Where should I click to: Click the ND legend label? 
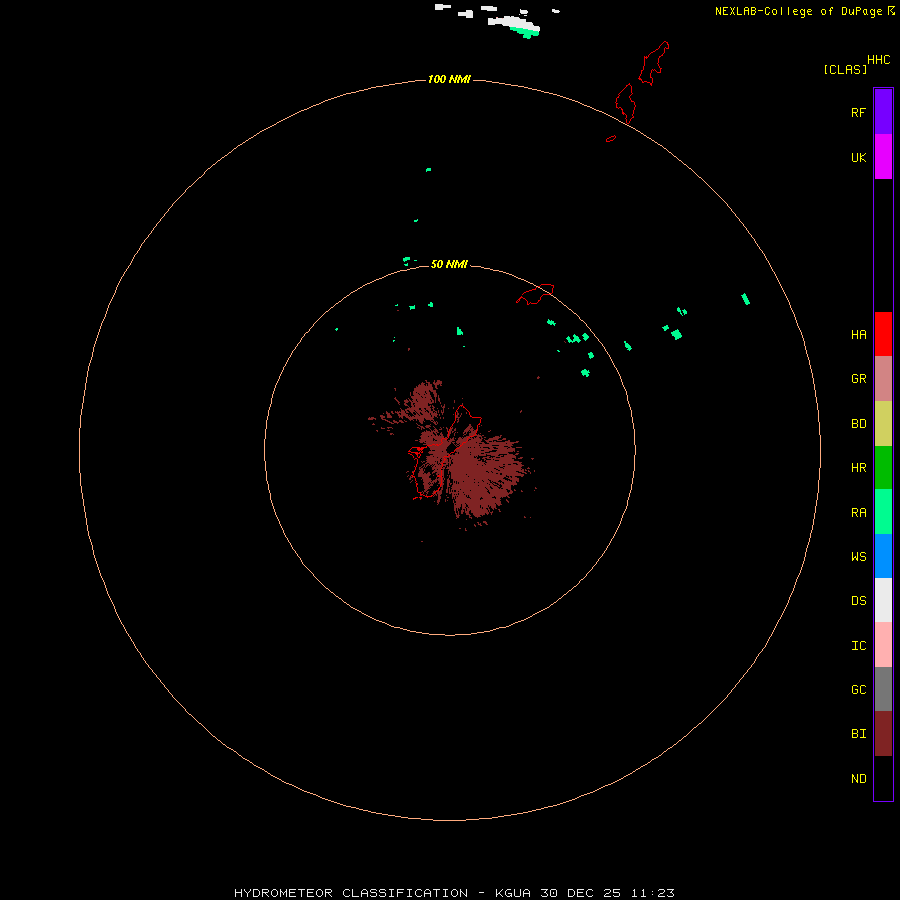858,779
